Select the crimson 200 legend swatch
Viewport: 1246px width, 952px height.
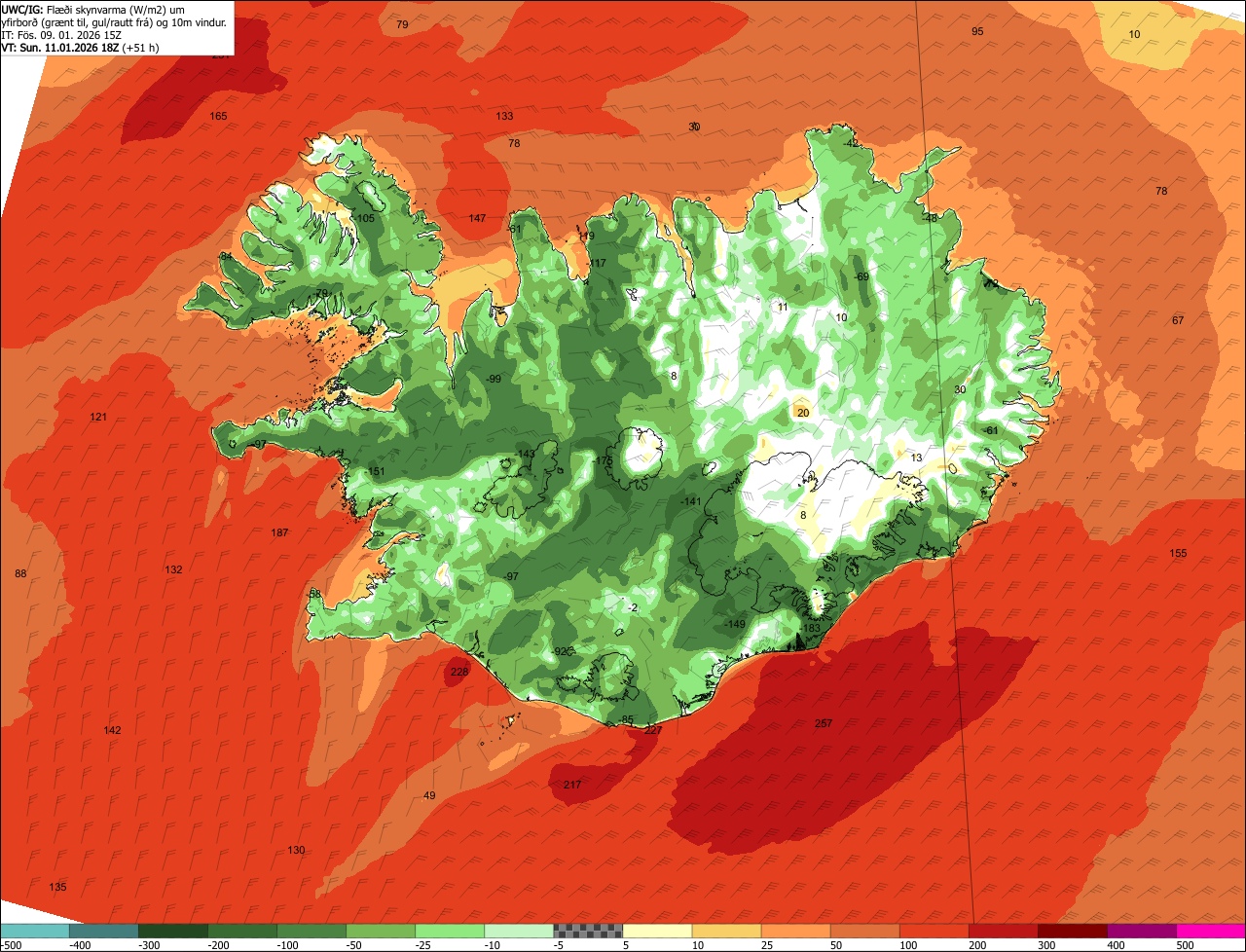coord(1003,931)
